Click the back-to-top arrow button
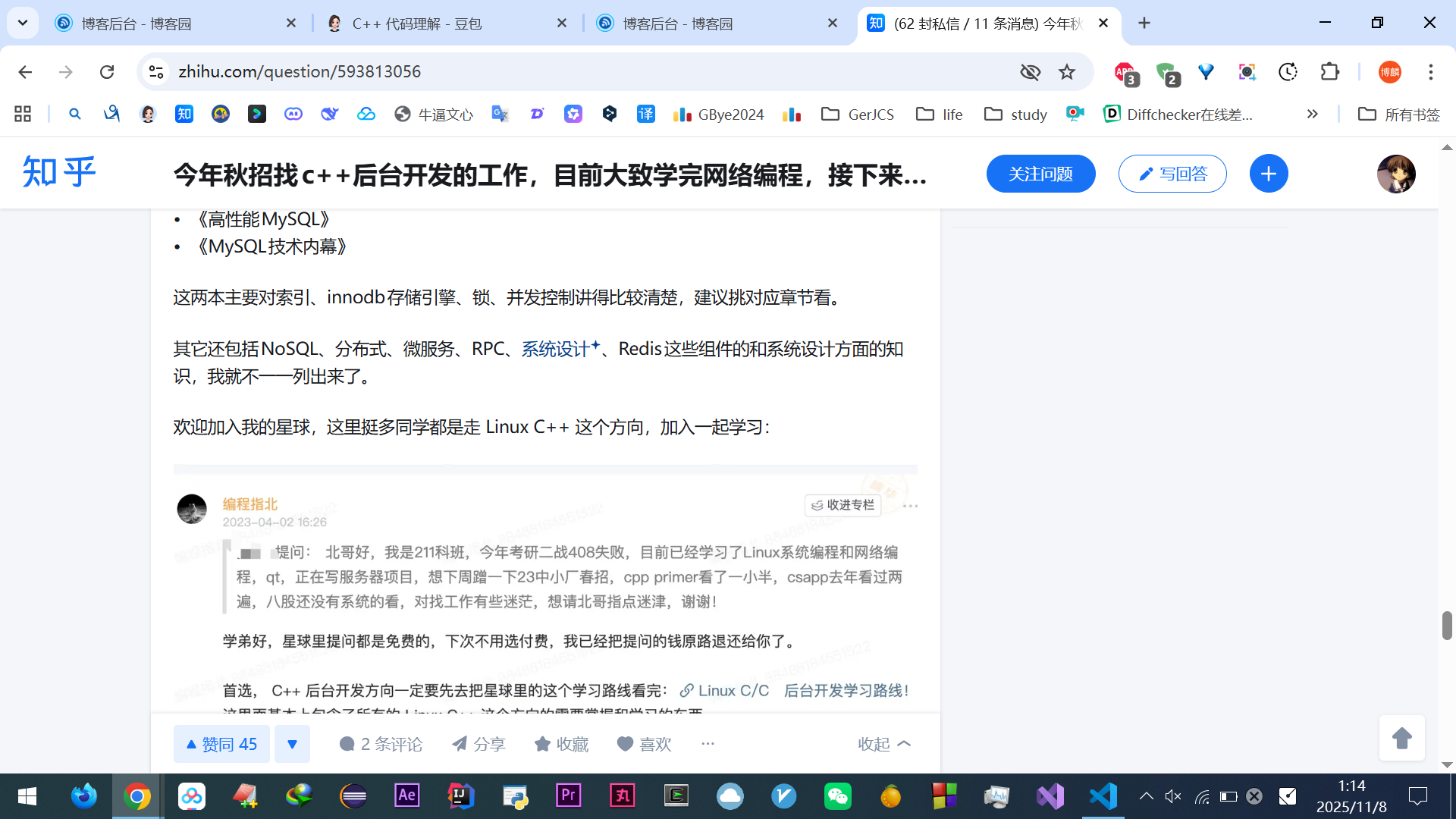 (1401, 738)
